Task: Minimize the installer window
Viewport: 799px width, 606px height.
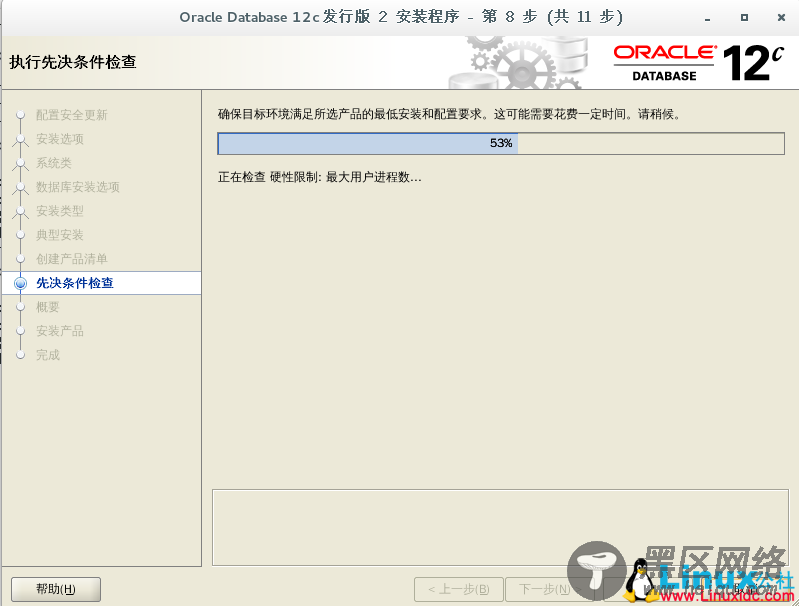Action: tap(707, 18)
